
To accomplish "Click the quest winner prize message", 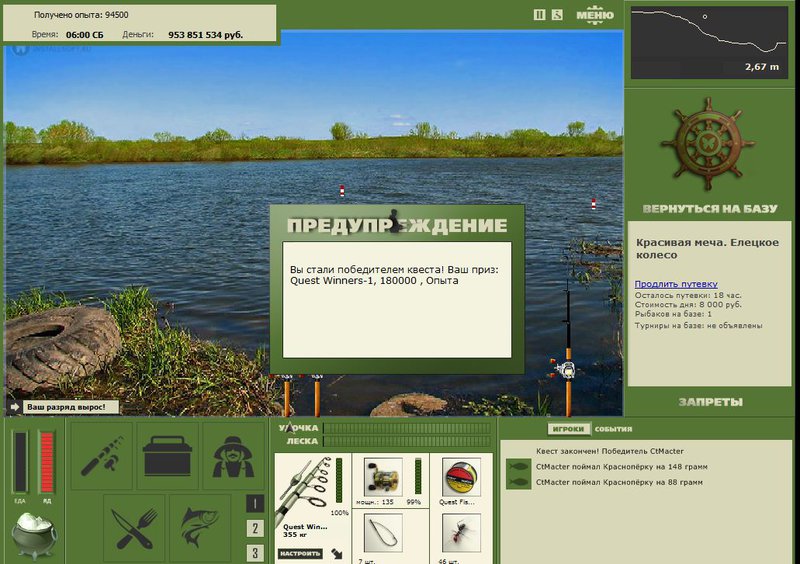I will (394, 275).
